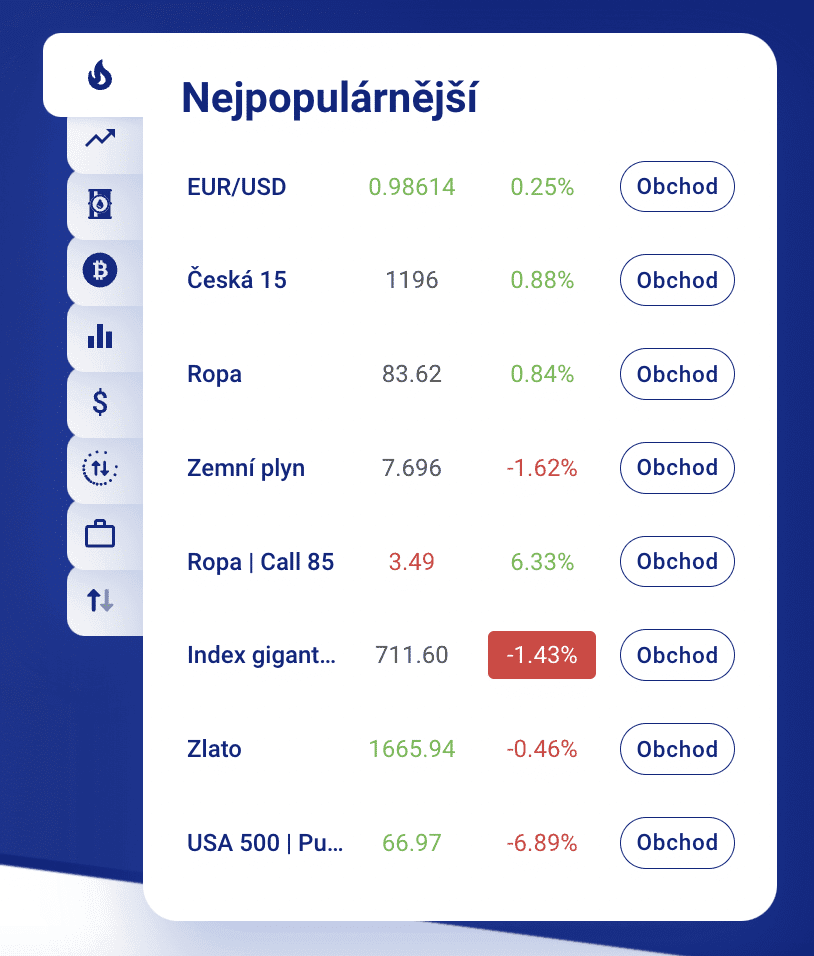The height and width of the screenshot is (956, 814).
Task: Select the briefcase portfolio category icon
Action: pyautogui.click(x=100, y=534)
